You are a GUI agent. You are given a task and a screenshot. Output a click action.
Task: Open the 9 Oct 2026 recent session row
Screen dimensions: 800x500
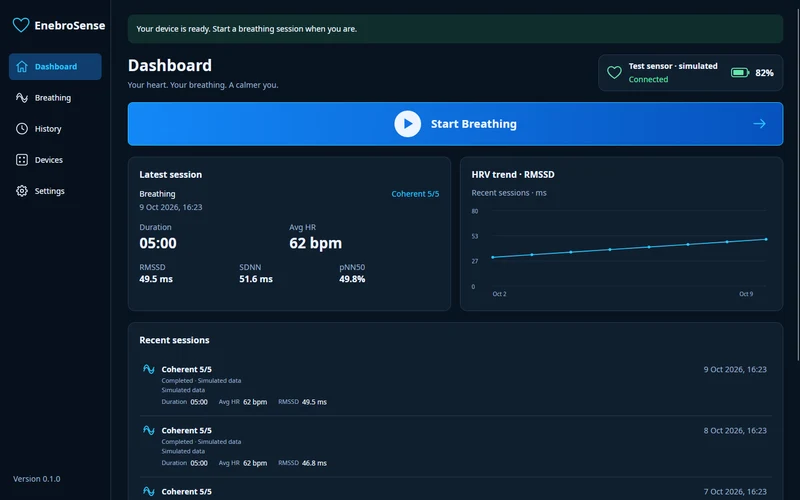tap(455, 385)
